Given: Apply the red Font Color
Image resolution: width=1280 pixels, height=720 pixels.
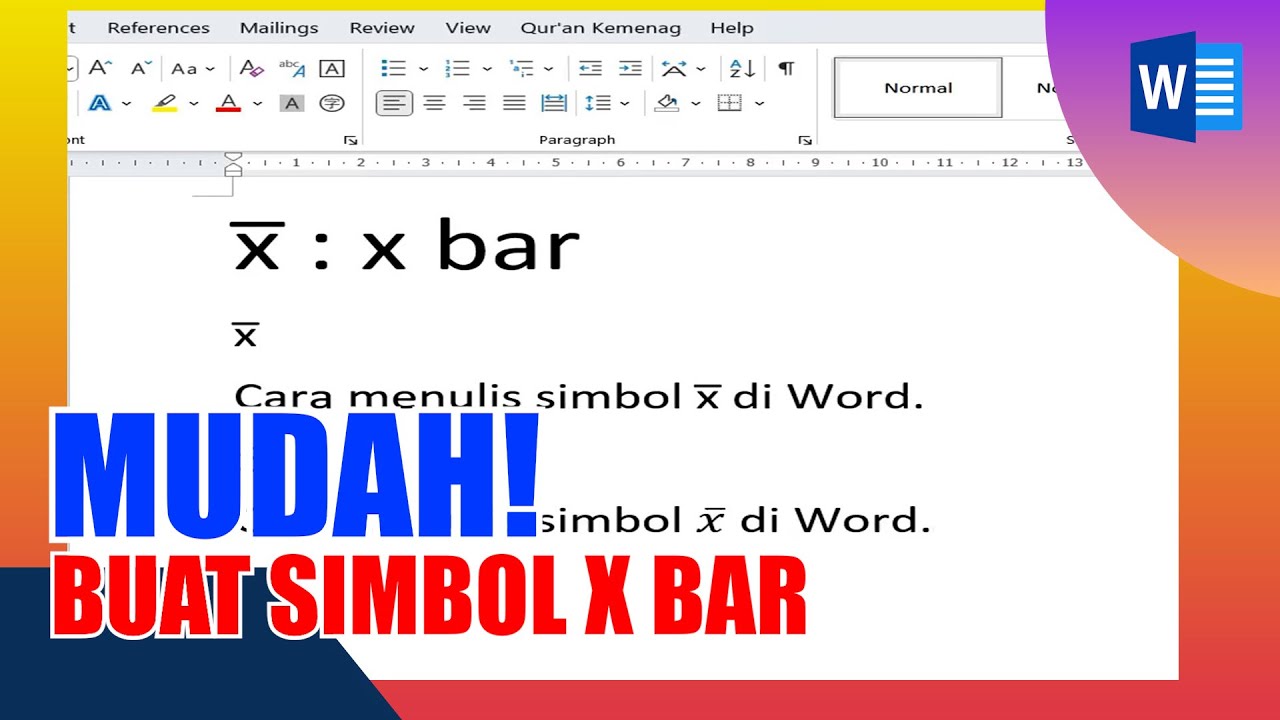Looking at the screenshot, I should click(229, 102).
